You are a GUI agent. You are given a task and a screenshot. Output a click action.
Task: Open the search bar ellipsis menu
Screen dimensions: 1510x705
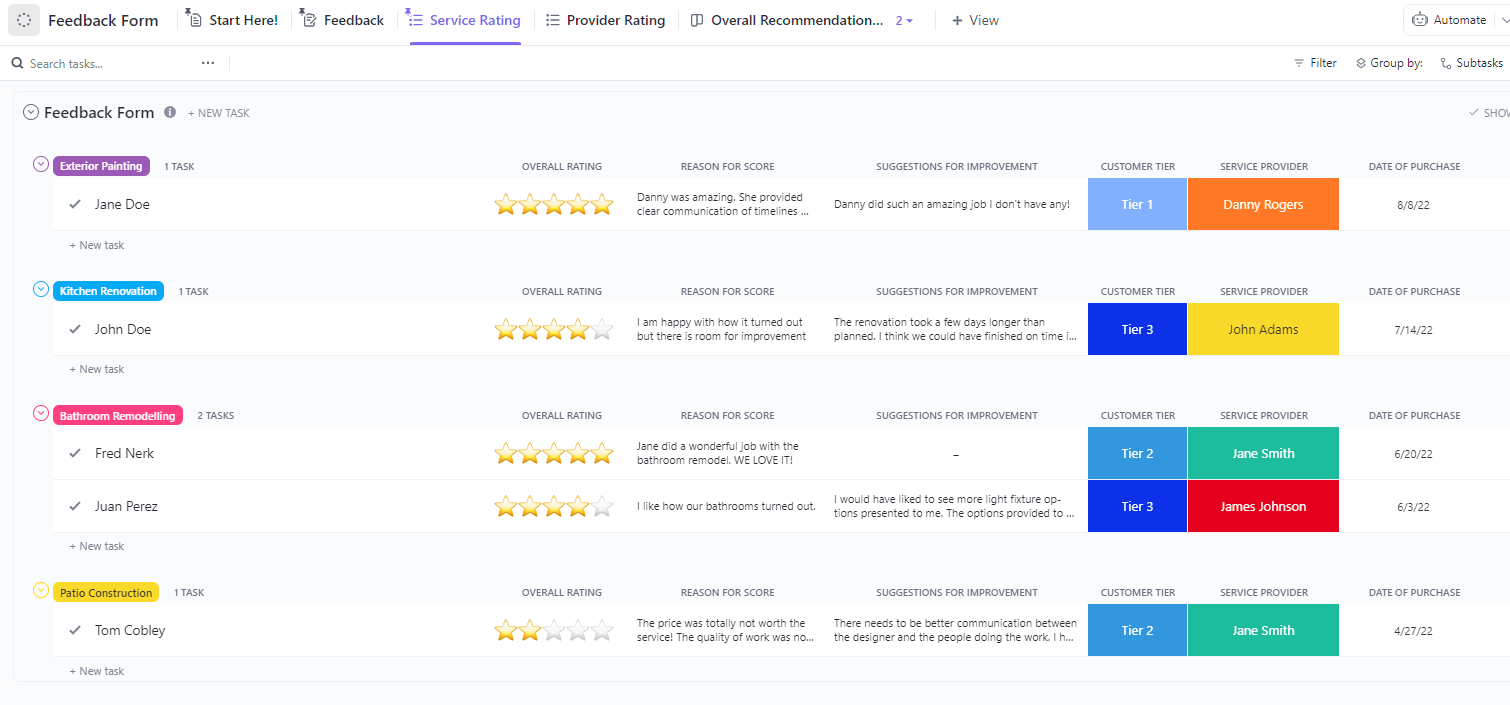pos(208,63)
